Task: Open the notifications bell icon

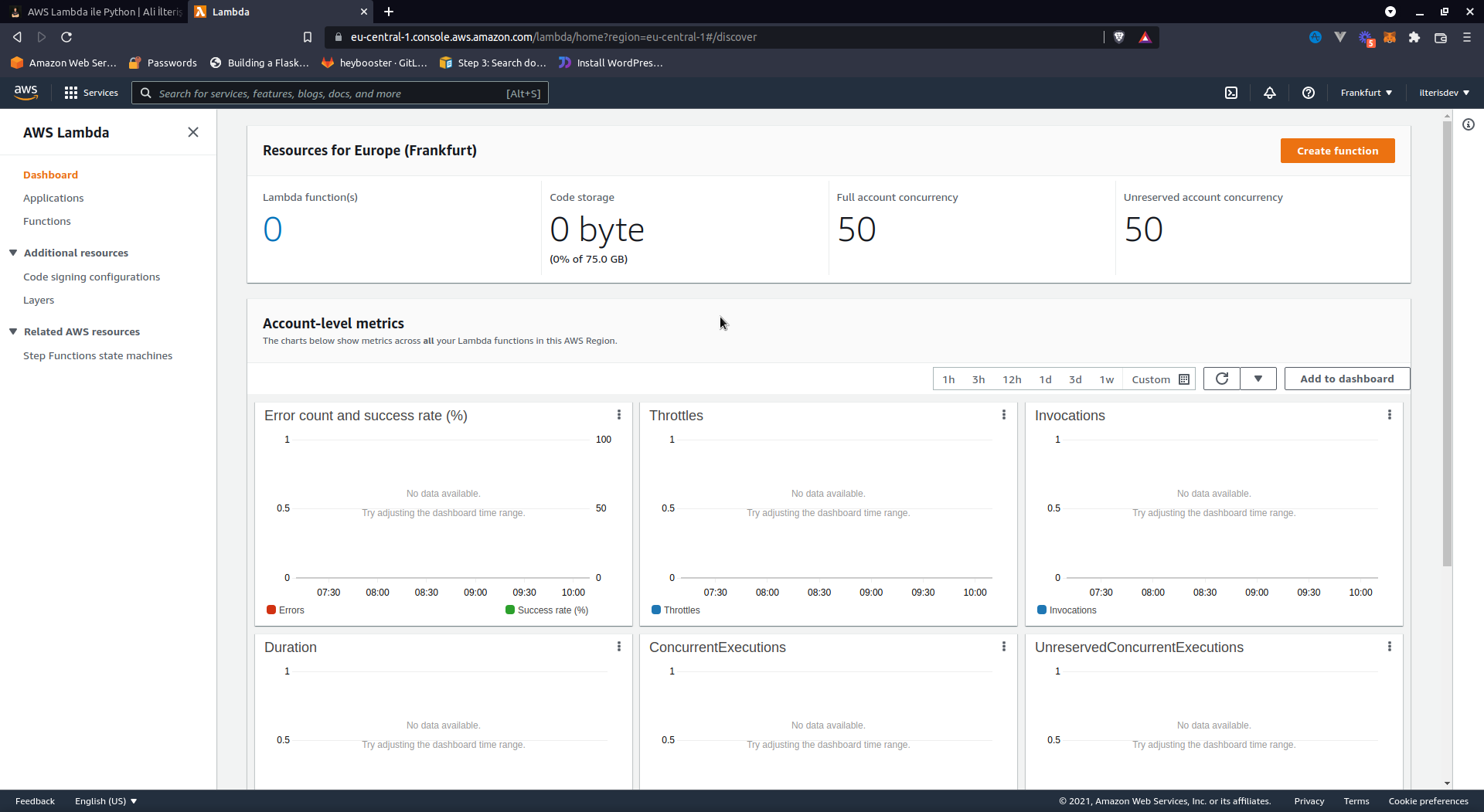Action: (x=1270, y=93)
